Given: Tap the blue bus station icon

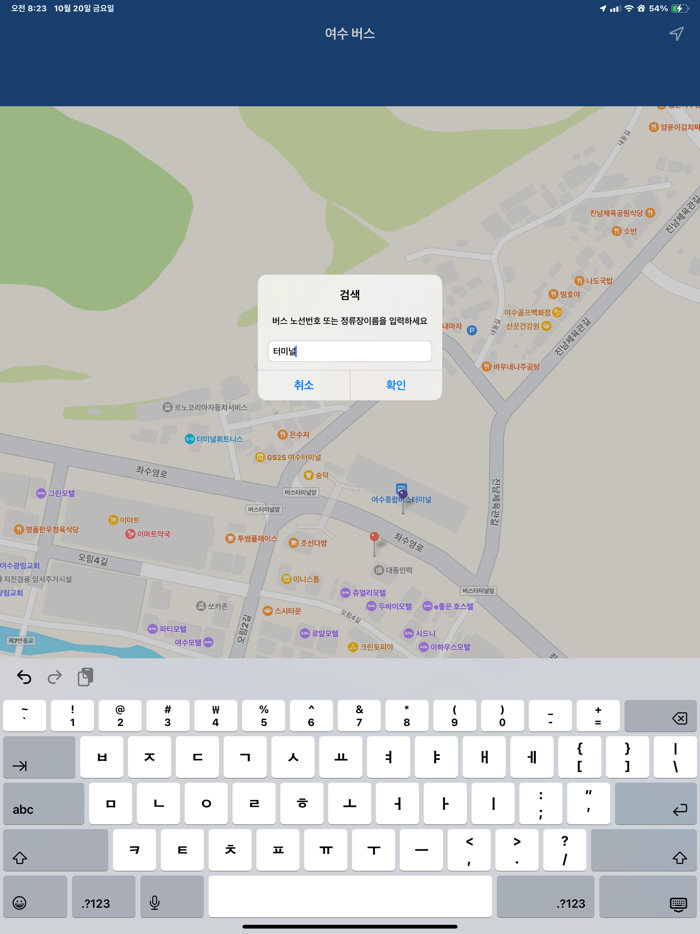Looking at the screenshot, I should coord(401,487).
